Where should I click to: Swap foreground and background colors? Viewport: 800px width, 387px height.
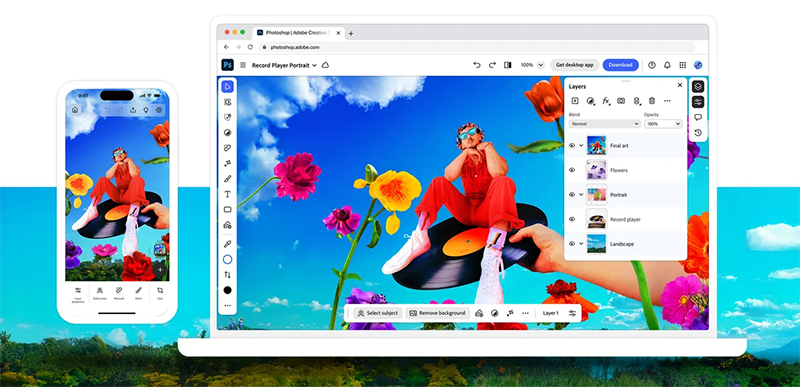[x=228, y=274]
